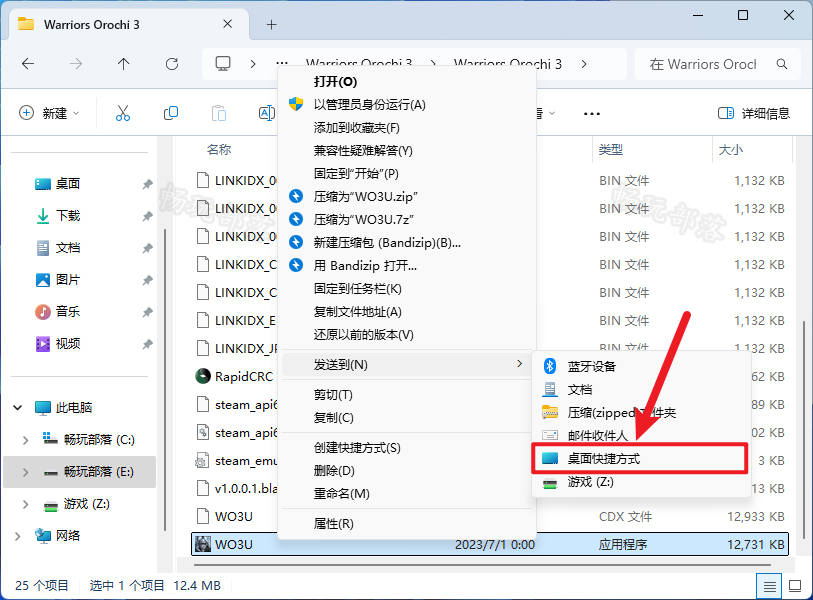Go up one folder level

coord(123,64)
